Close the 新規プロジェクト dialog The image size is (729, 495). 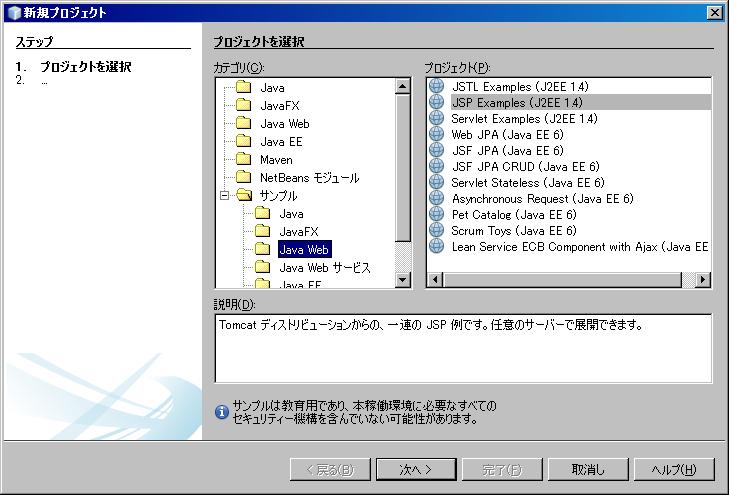[x=715, y=13]
